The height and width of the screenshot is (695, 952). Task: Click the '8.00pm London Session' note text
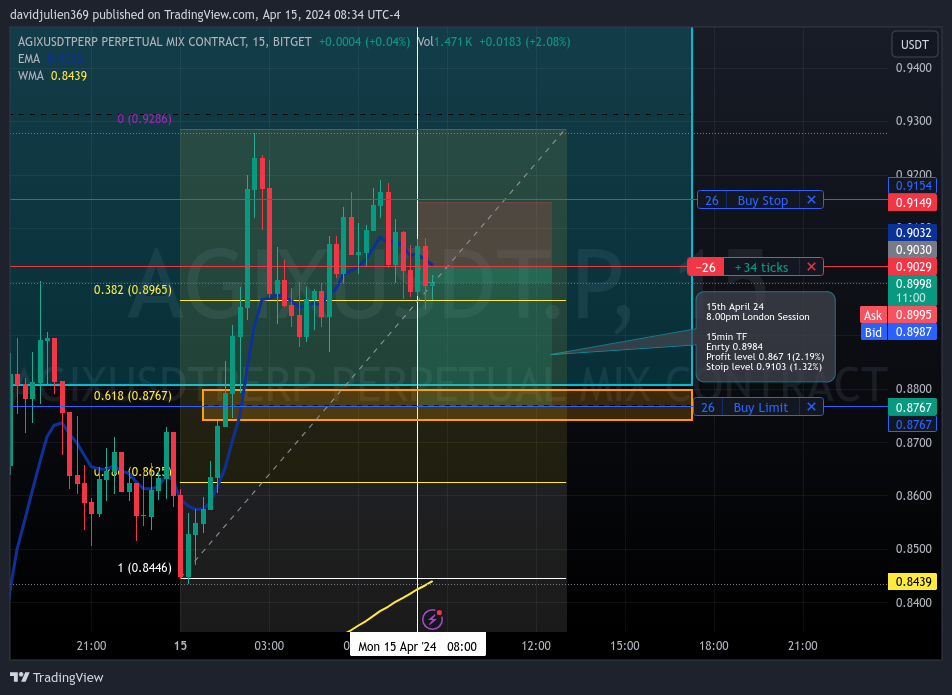tap(758, 317)
